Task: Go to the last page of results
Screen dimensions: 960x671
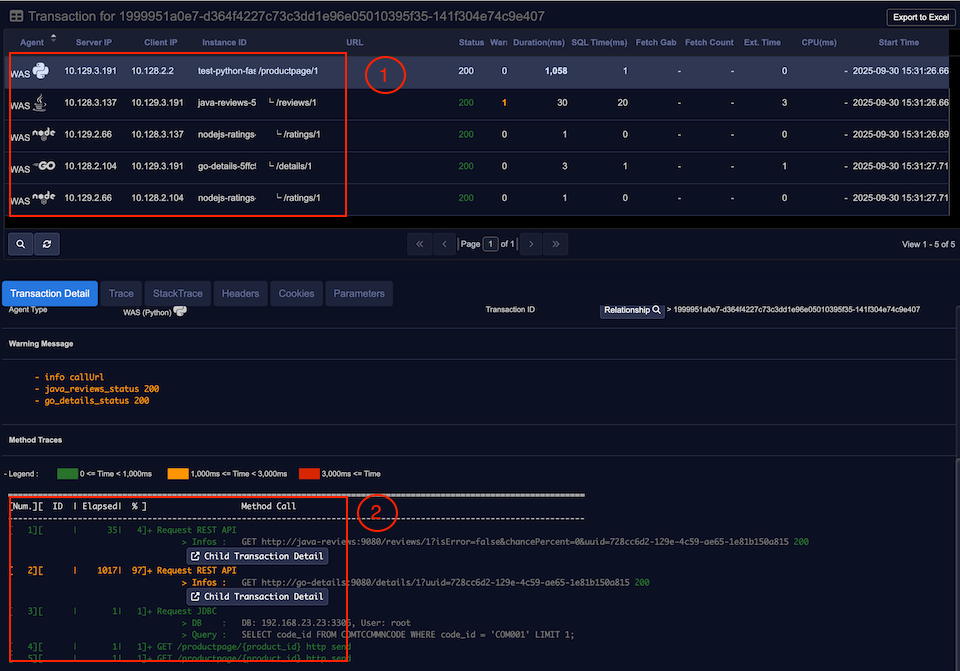Action: 556,244
